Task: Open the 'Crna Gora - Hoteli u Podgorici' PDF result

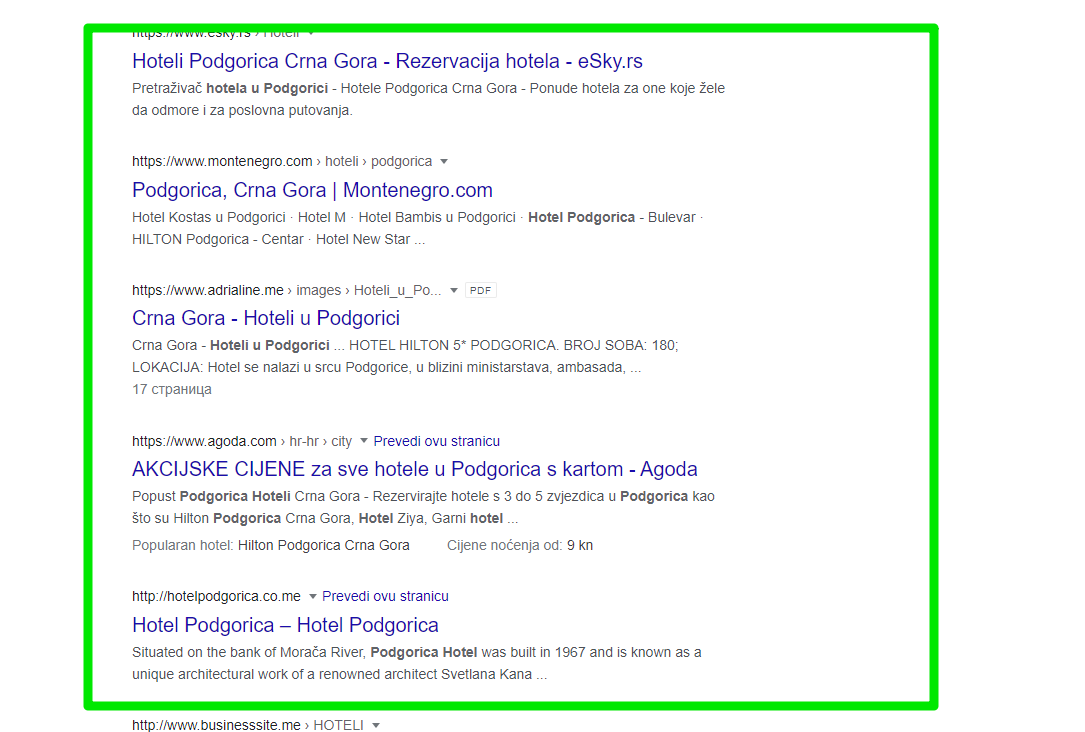Action: point(266,318)
